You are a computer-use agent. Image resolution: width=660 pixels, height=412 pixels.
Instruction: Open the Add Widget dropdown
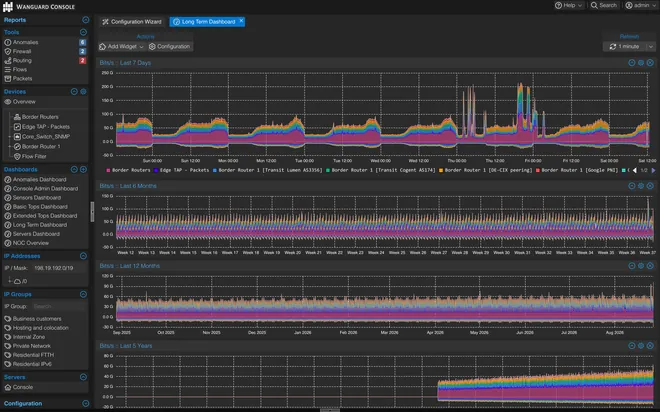pyautogui.click(x=122, y=47)
